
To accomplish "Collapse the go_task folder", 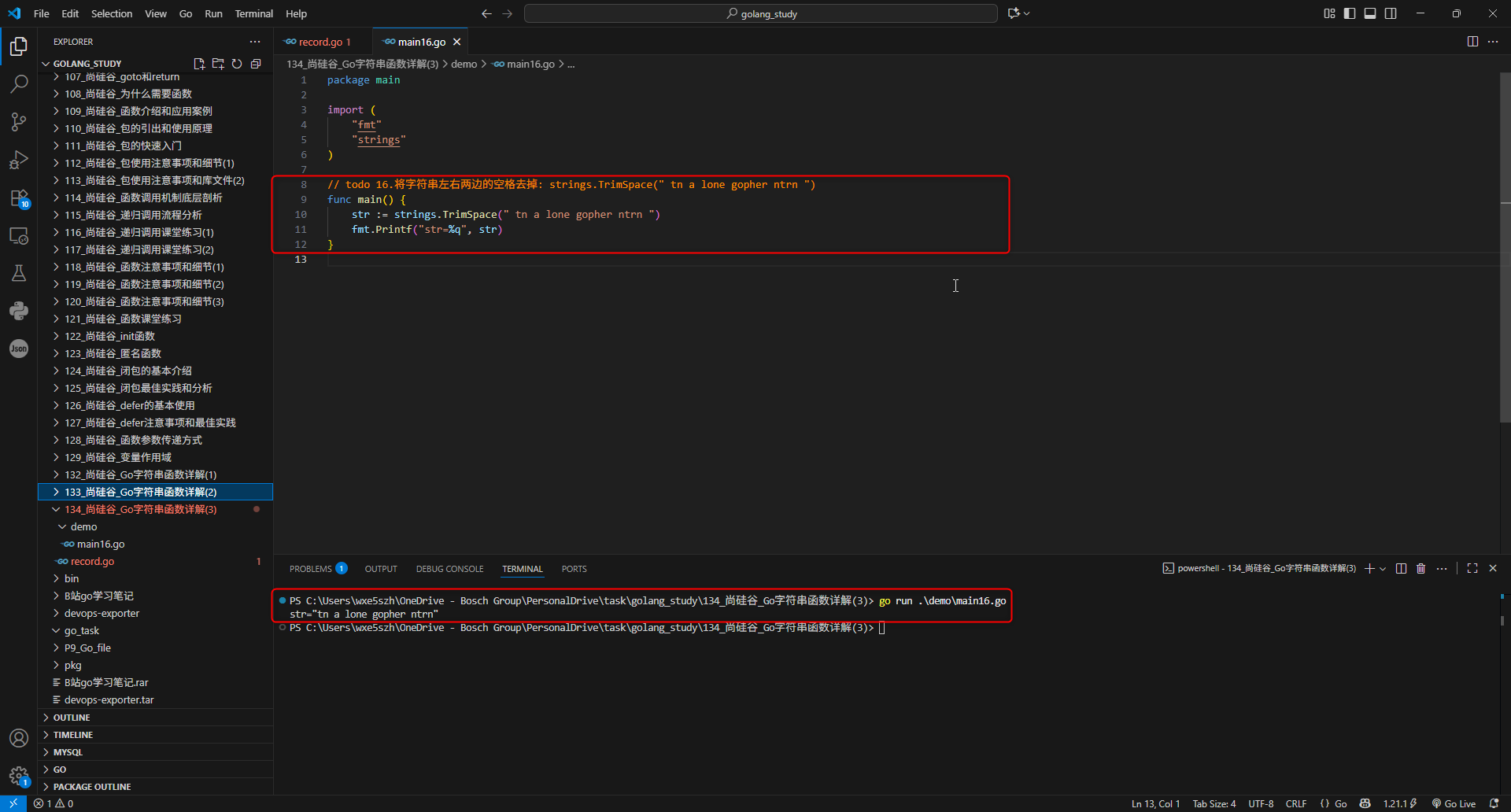I will (155, 630).
